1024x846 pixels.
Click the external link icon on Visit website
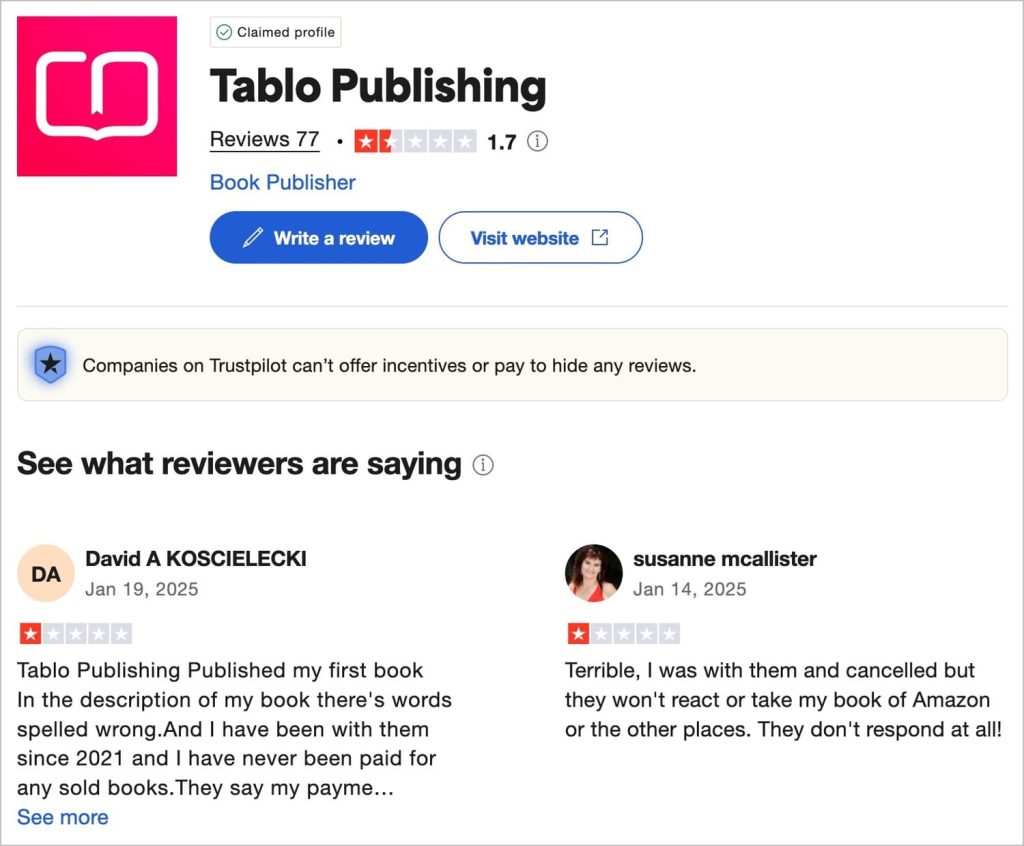pyautogui.click(x=600, y=238)
